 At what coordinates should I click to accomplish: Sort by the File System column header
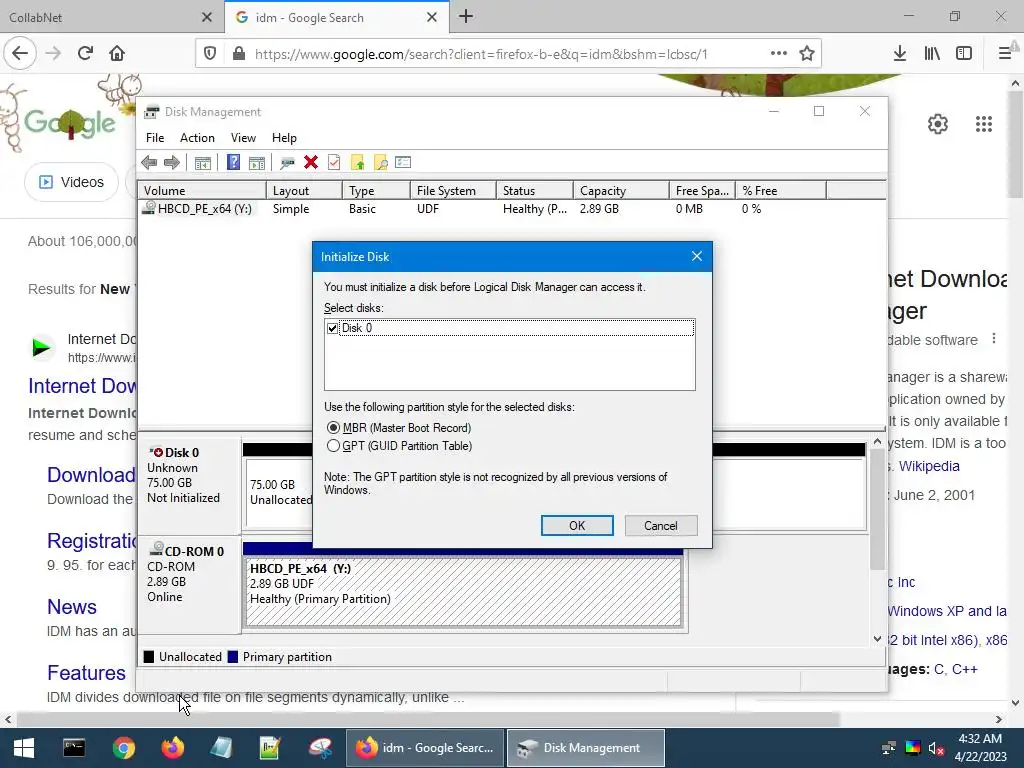coord(453,191)
